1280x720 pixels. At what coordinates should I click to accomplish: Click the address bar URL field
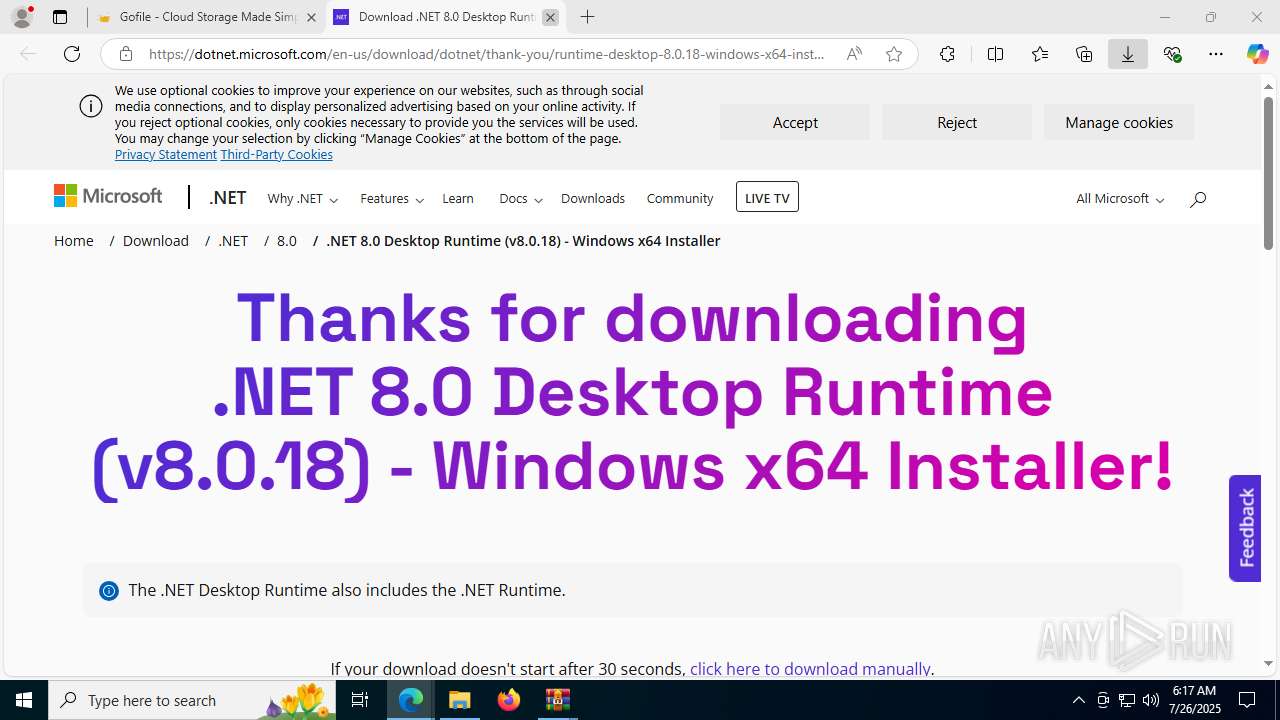(487, 54)
